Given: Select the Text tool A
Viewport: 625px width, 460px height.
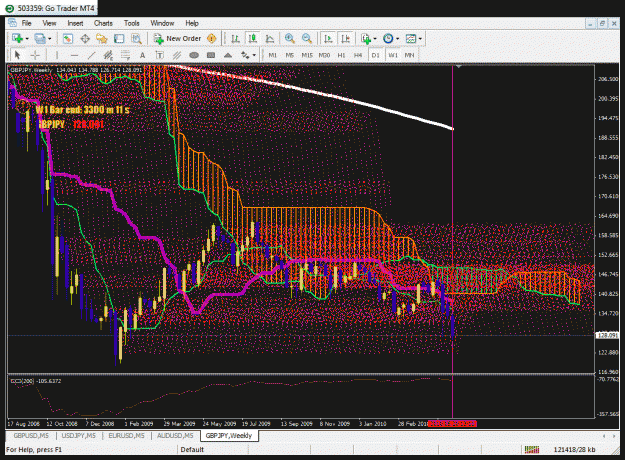Looking at the screenshot, I should click(142, 55).
